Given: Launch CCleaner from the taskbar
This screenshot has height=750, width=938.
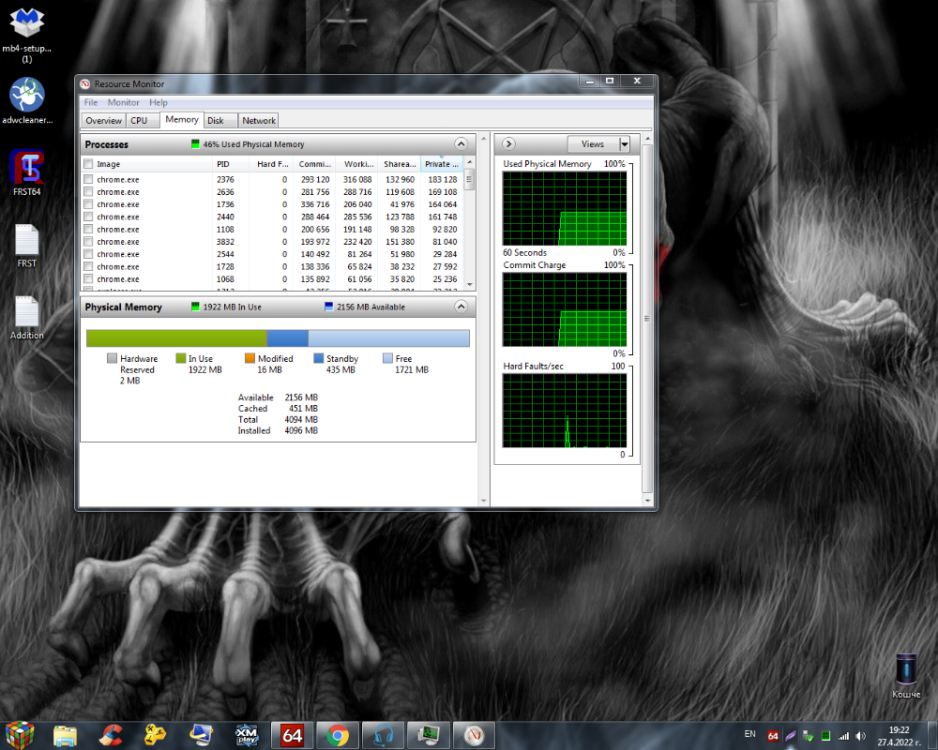Looking at the screenshot, I should point(111,736).
